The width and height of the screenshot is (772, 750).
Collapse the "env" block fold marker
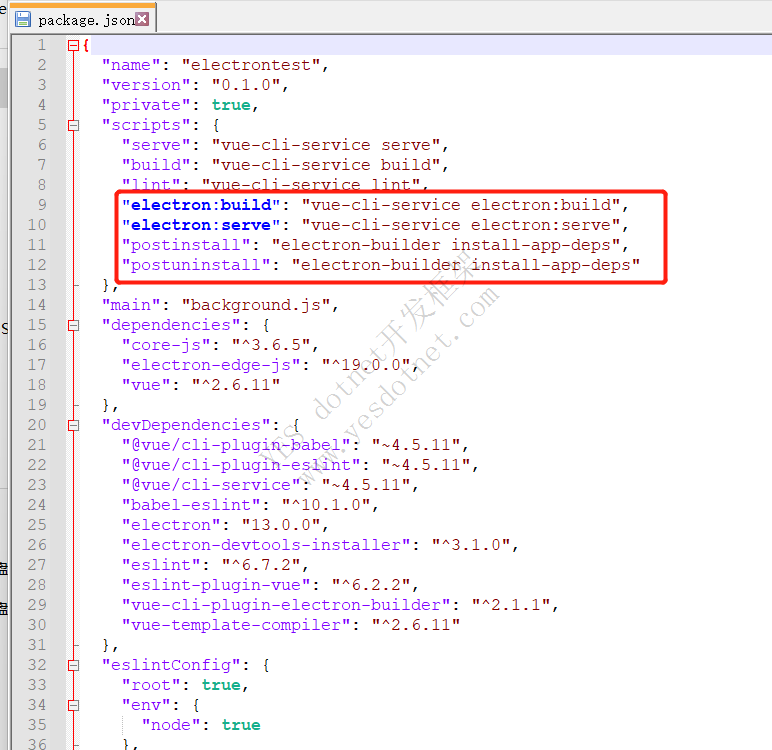click(73, 705)
